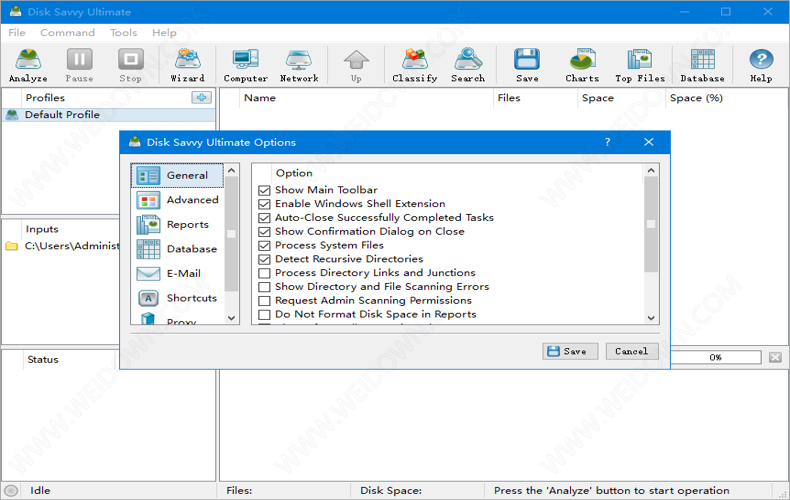The width and height of the screenshot is (790, 500).
Task: Toggle Enable Windows Shell Extension
Action: click(x=264, y=204)
